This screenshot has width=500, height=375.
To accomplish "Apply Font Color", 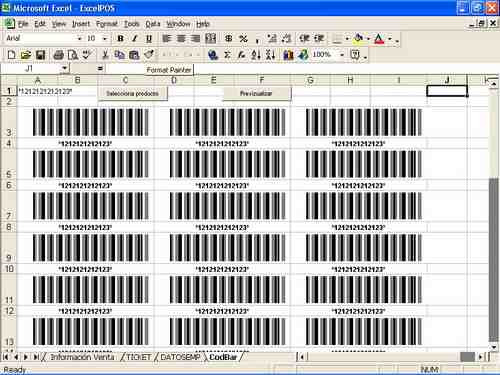I will point(379,39).
